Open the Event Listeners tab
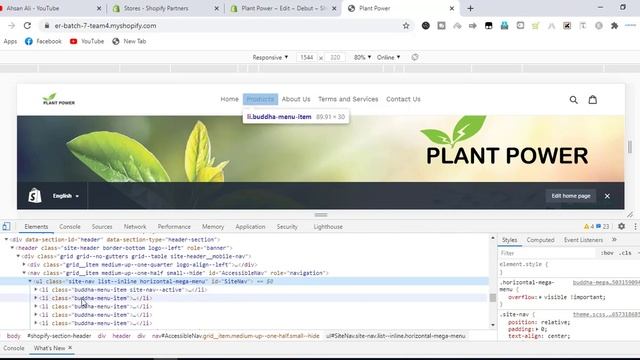640x360 pixels. [583, 240]
